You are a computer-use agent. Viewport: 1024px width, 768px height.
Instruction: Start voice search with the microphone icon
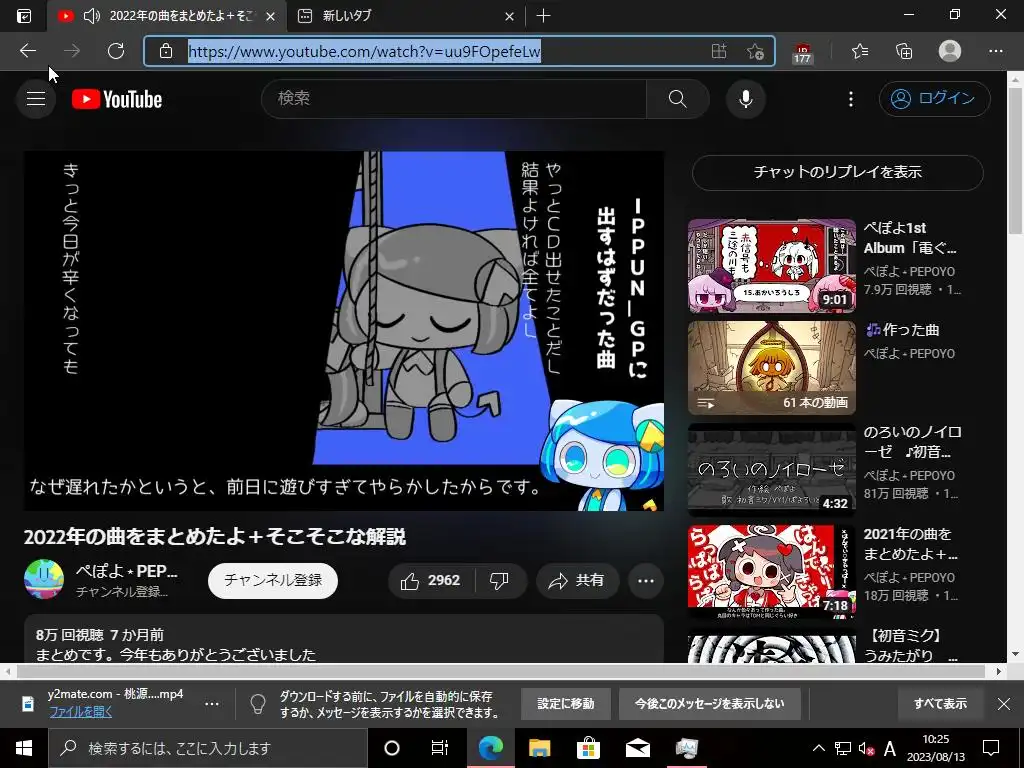746,99
